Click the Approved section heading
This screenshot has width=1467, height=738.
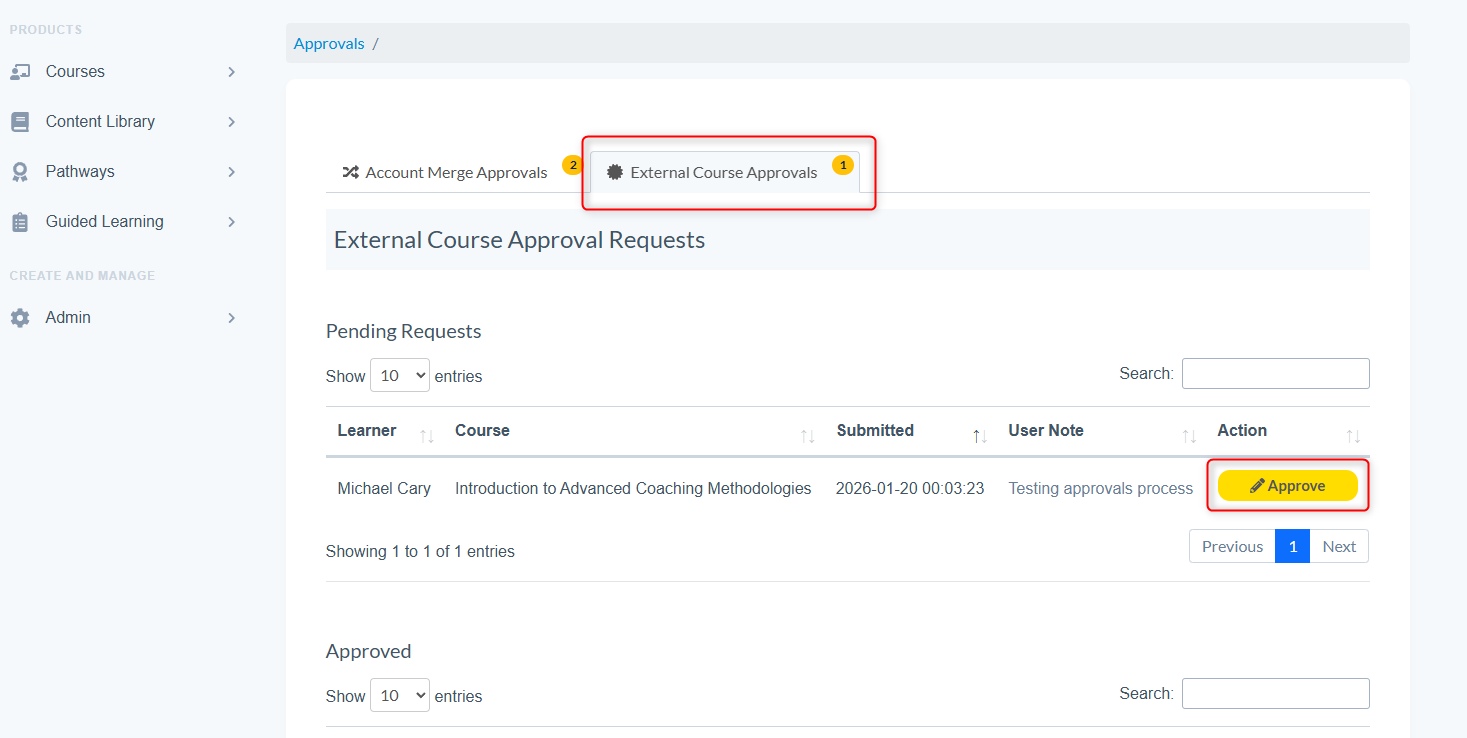coord(369,651)
